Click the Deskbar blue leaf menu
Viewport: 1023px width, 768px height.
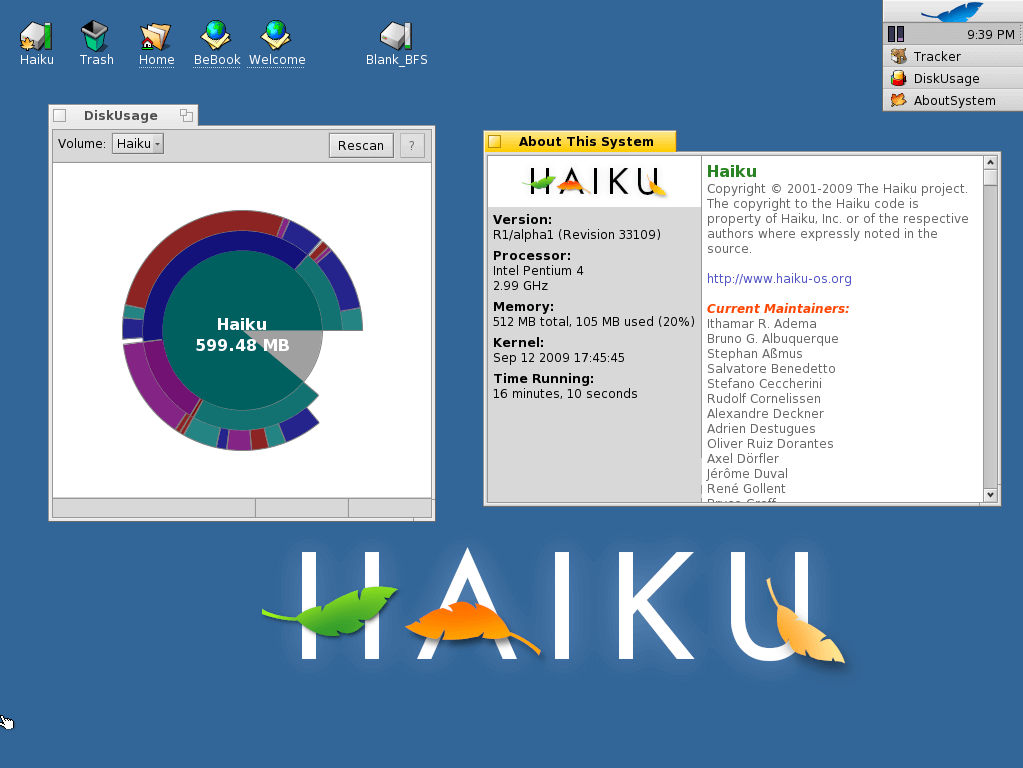[953, 12]
